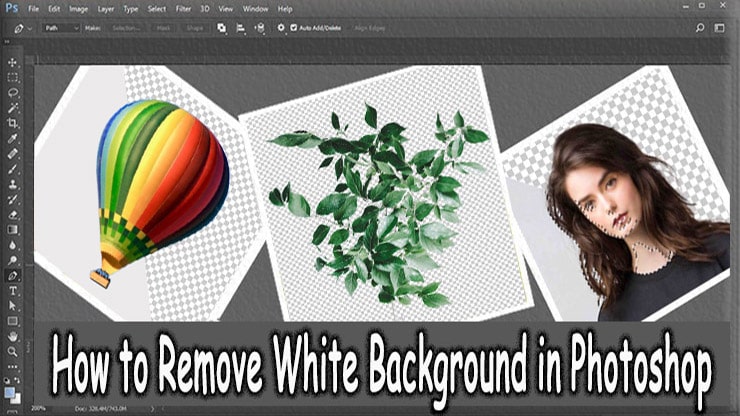Select the Rectangular Marquee tool
740x416 pixels.
click(12, 77)
